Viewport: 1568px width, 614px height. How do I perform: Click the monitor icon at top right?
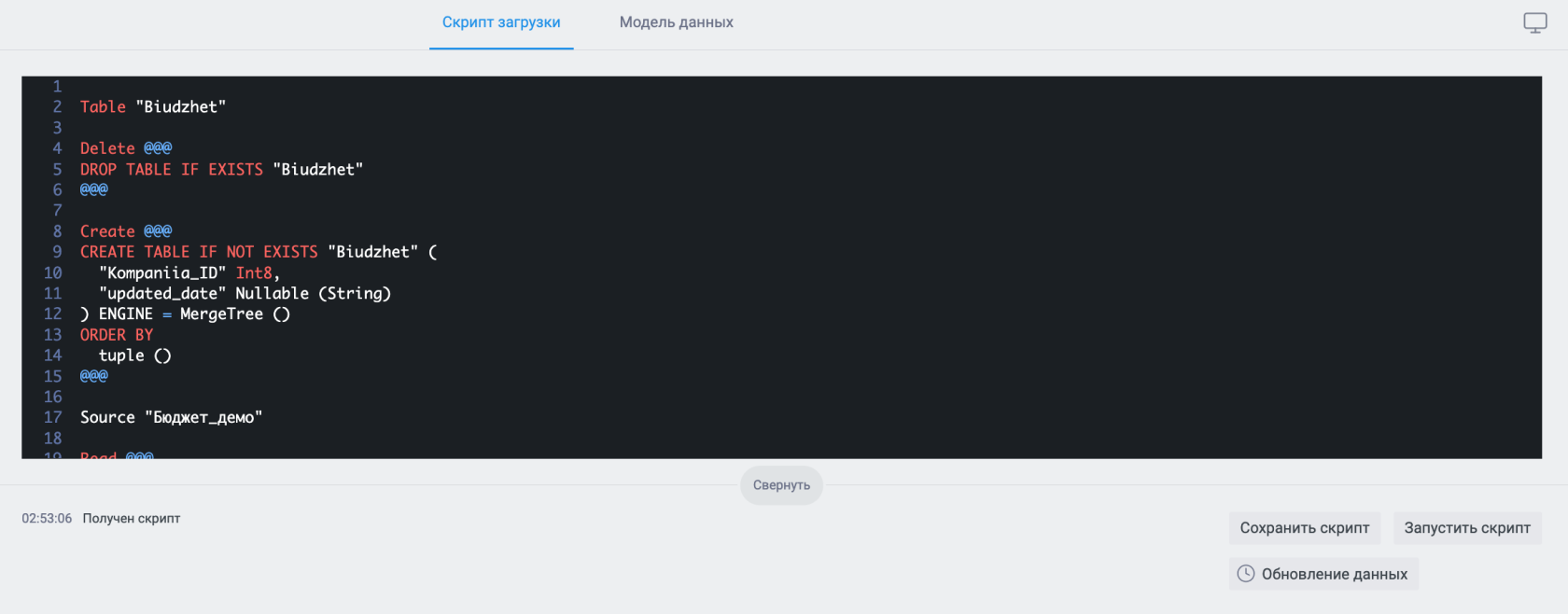(x=1535, y=23)
